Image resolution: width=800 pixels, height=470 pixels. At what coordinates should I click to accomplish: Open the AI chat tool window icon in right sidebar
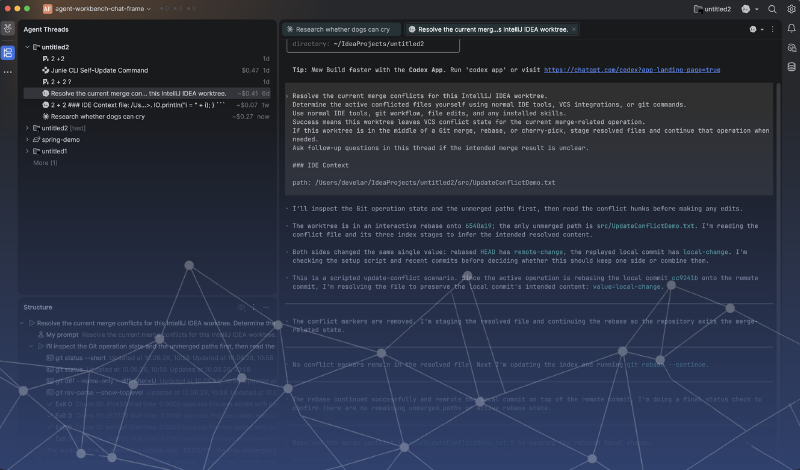791,48
